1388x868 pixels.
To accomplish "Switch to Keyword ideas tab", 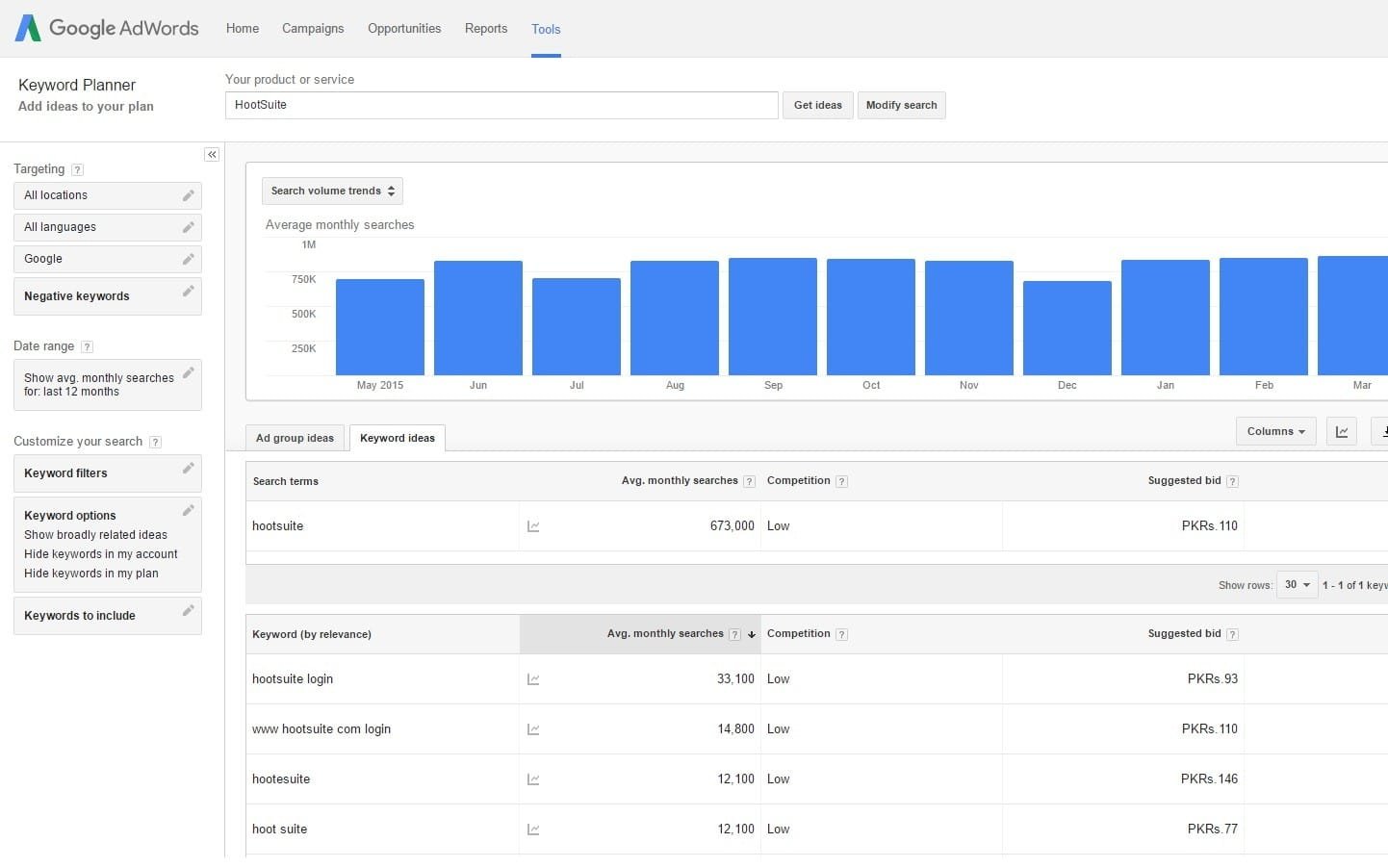I will [398, 438].
